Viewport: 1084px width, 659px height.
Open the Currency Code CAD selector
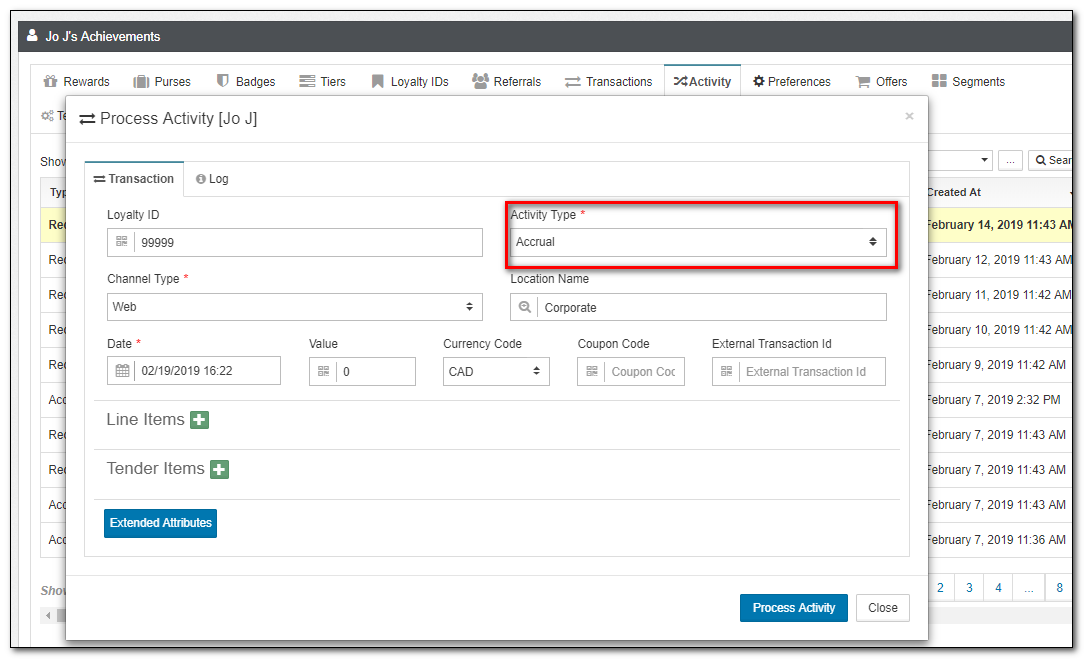(496, 371)
